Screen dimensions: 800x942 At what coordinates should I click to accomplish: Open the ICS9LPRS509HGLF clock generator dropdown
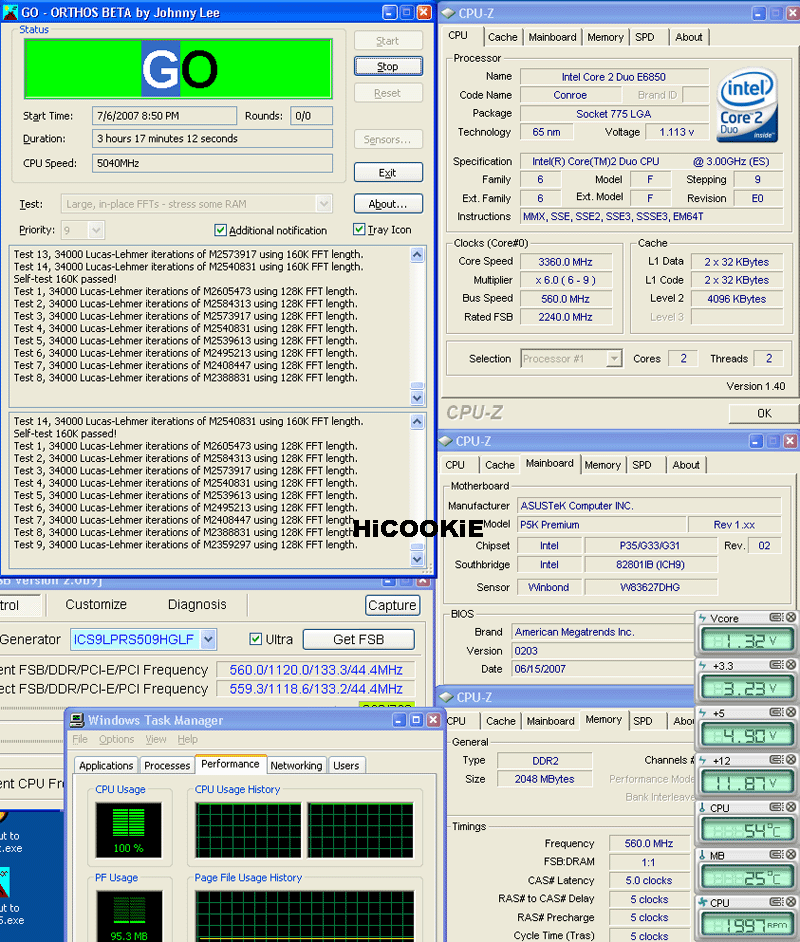click(208, 639)
